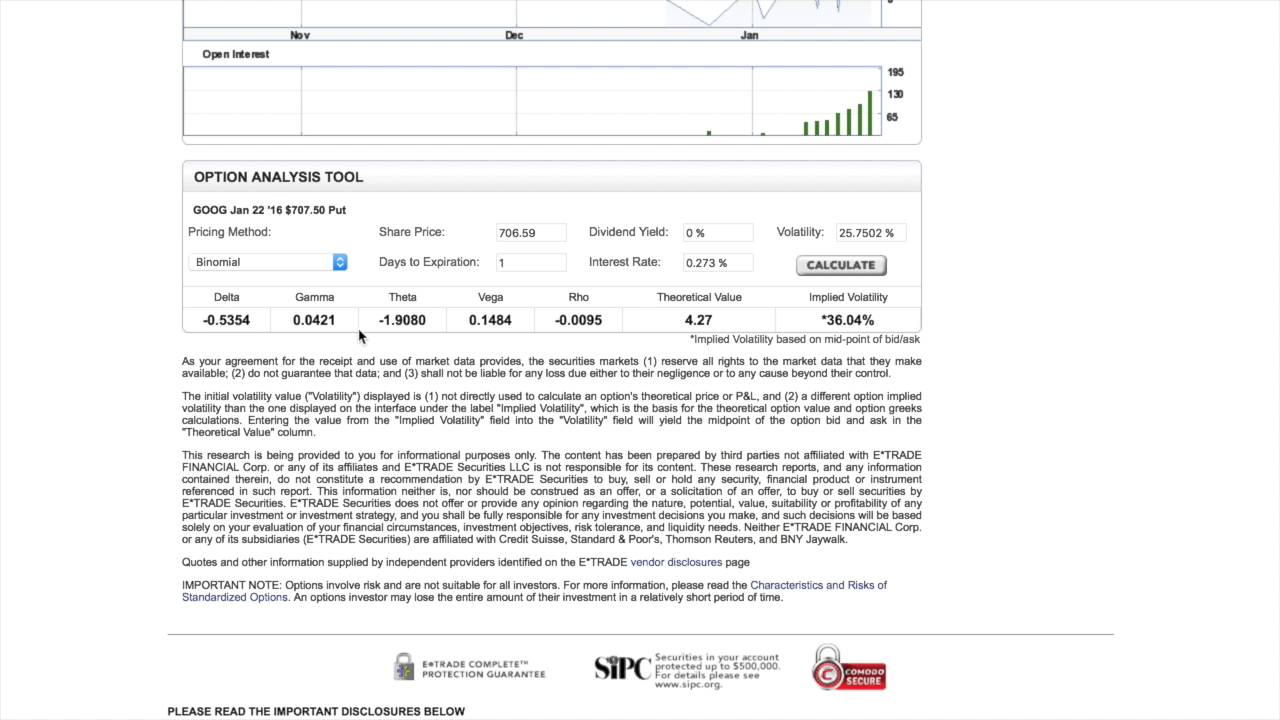Click the Vega column header
The width and height of the screenshot is (1280, 720).
[x=490, y=297]
